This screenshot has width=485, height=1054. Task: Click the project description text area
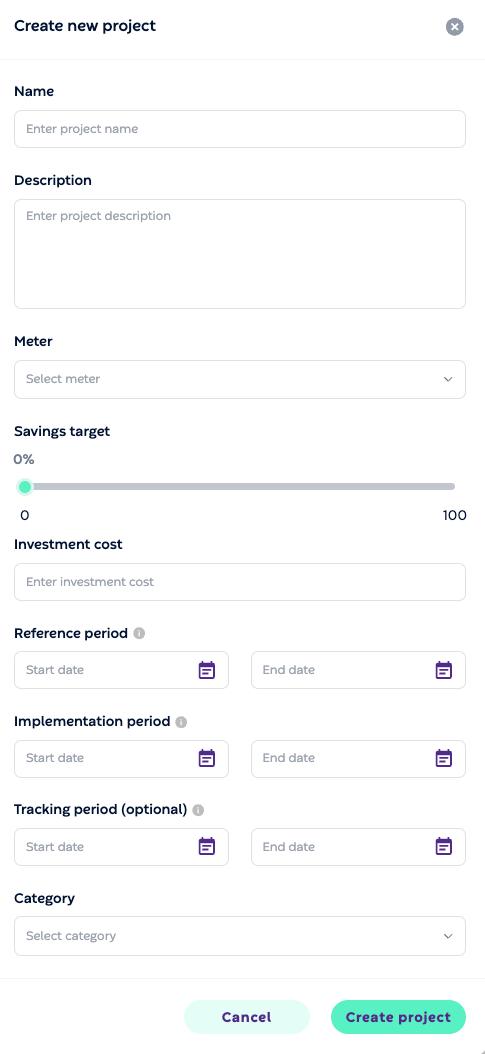[240, 254]
